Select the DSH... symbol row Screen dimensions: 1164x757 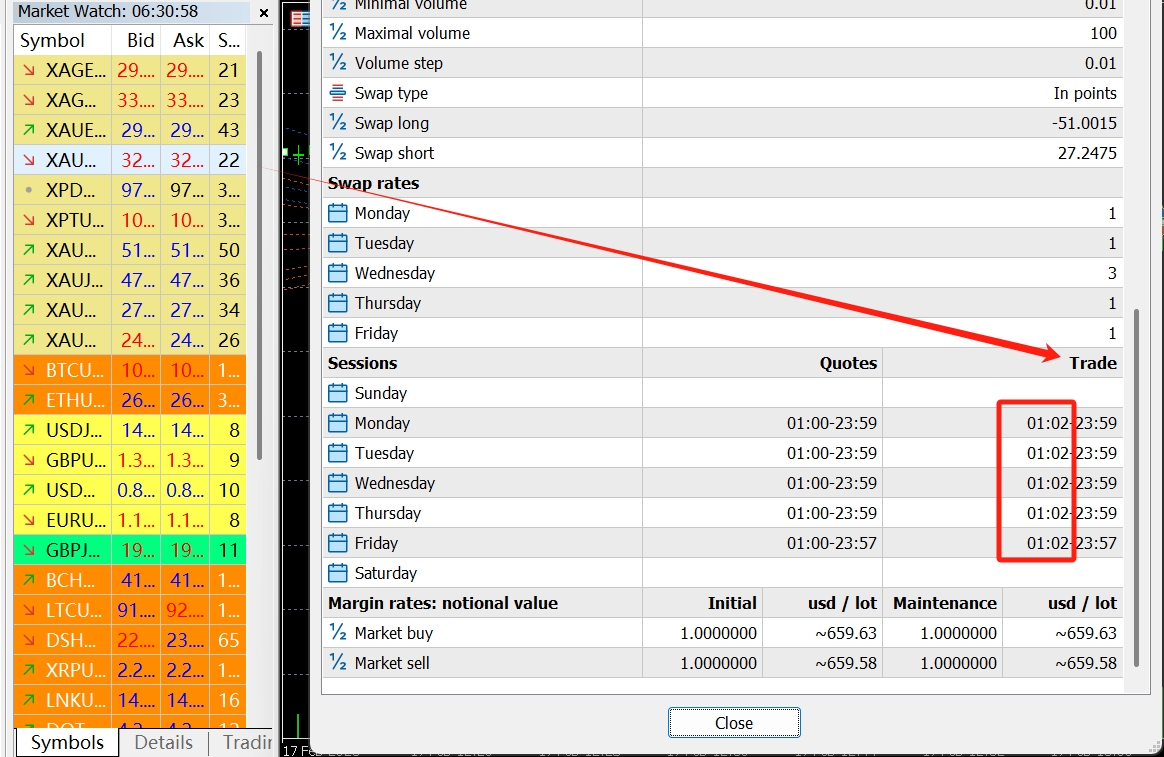(x=130, y=640)
